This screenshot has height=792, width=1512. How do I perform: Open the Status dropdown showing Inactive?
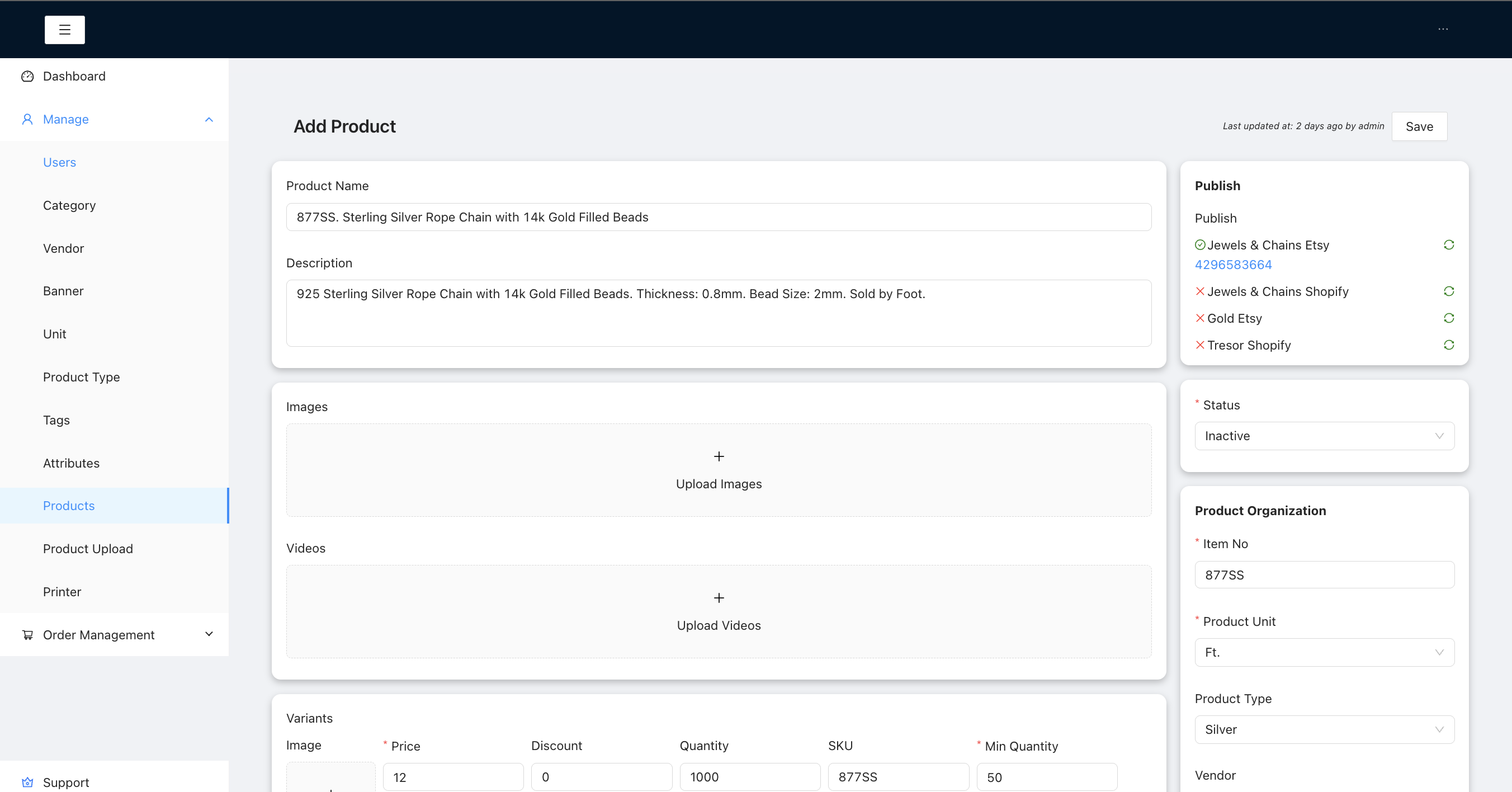pyautogui.click(x=1324, y=436)
